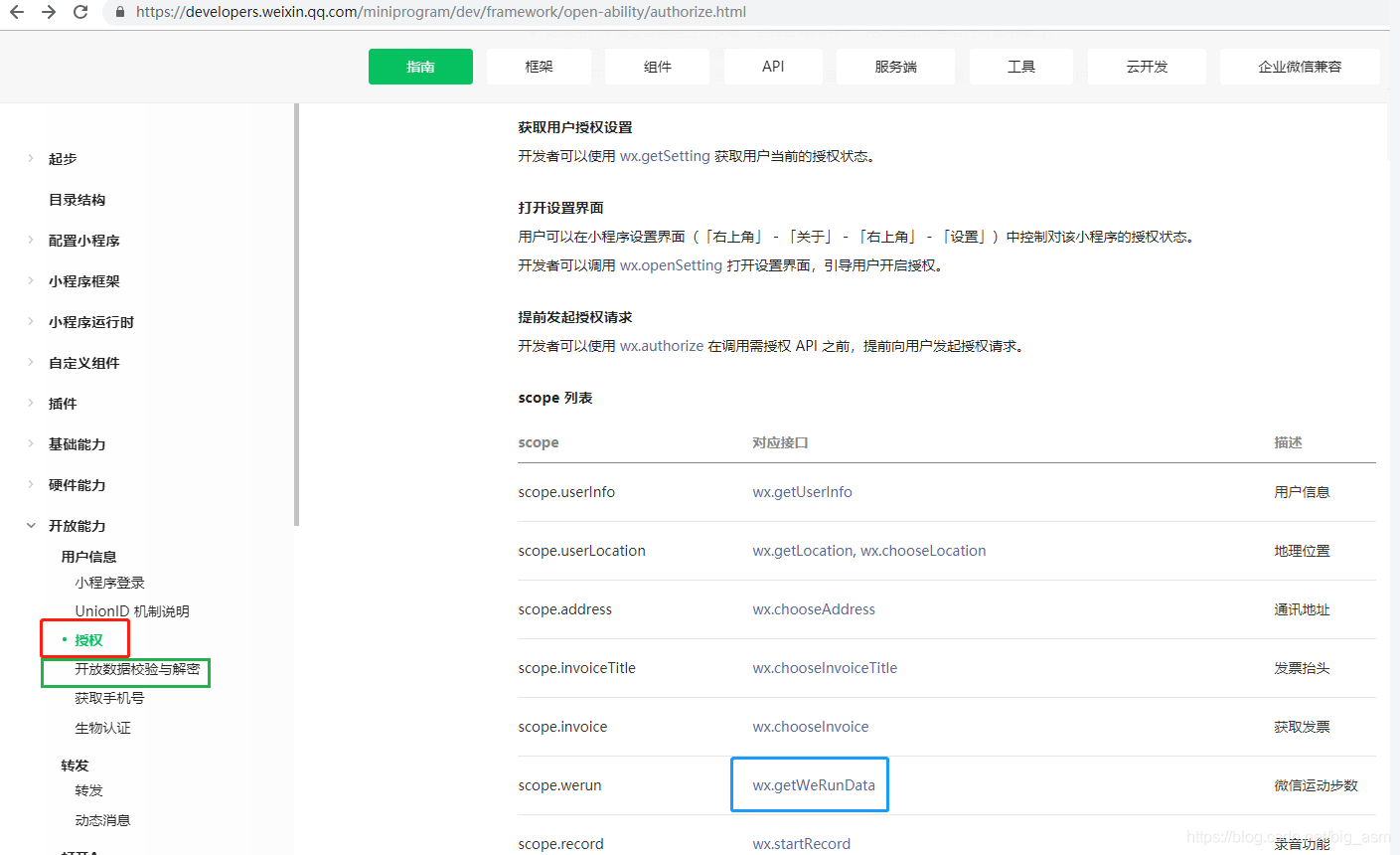Expand the 硬件能力 chevron

coord(31,484)
